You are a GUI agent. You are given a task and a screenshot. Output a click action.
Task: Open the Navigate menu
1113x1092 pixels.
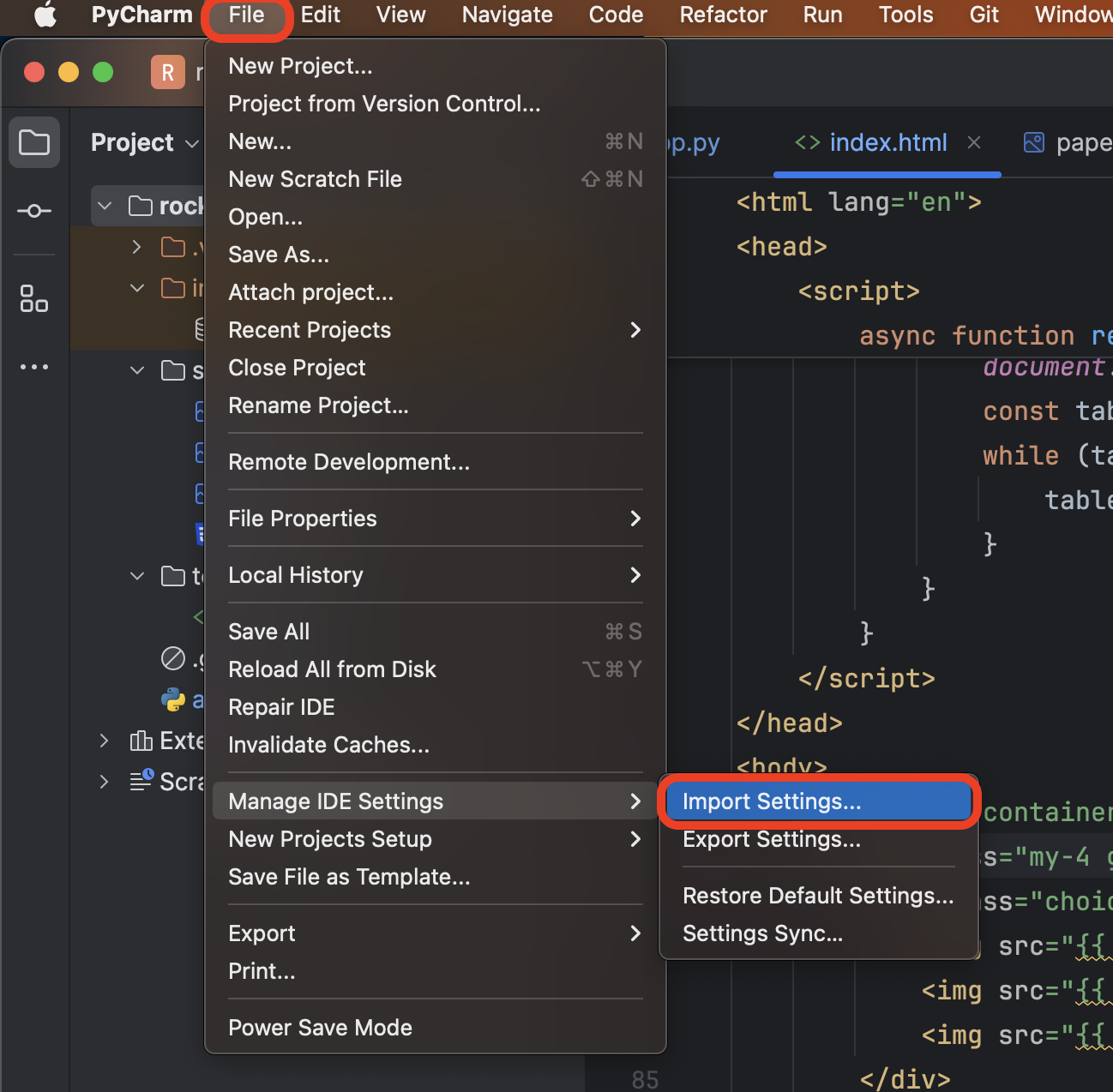(x=507, y=15)
